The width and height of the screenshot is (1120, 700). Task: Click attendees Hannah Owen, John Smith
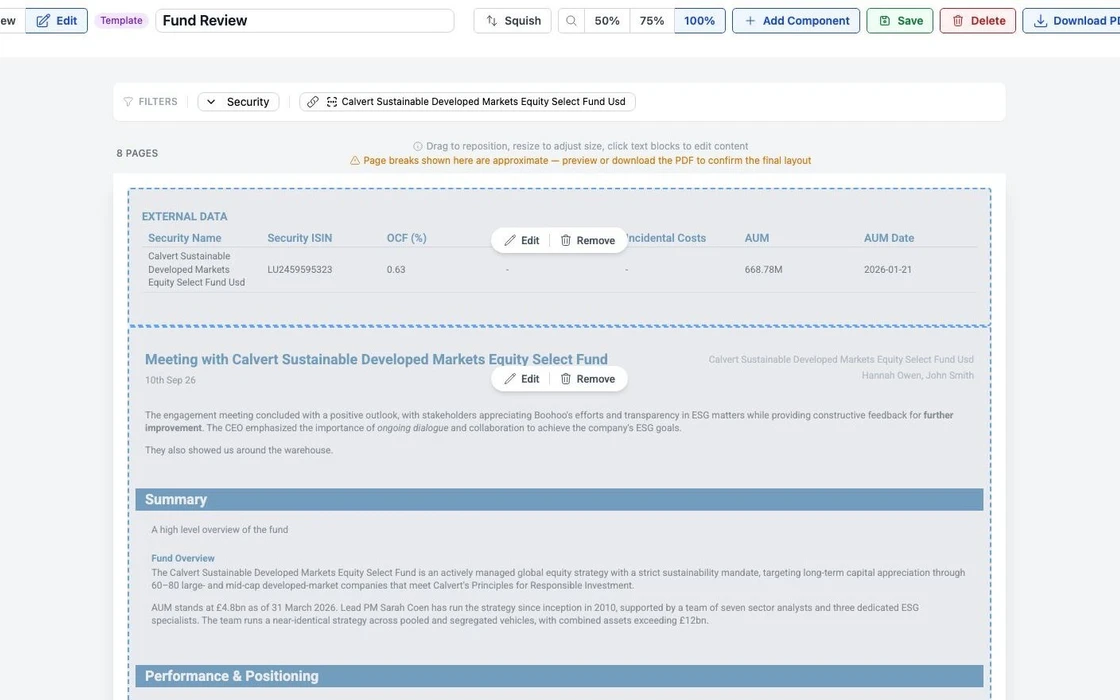(917, 375)
